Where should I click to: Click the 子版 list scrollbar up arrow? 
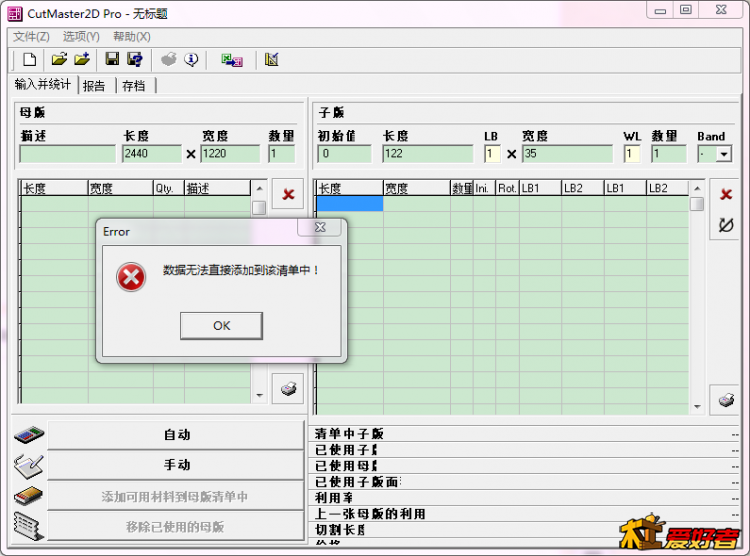coord(697,188)
